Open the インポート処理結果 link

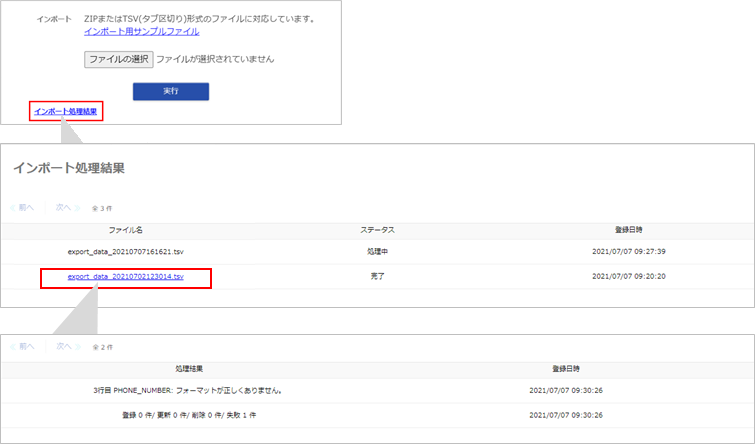point(66,111)
